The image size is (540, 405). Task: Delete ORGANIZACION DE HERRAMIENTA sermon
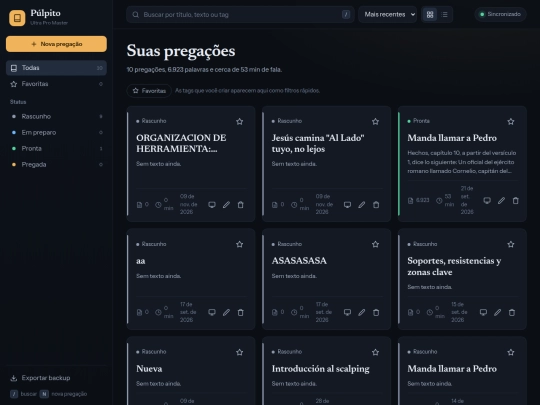(241, 205)
